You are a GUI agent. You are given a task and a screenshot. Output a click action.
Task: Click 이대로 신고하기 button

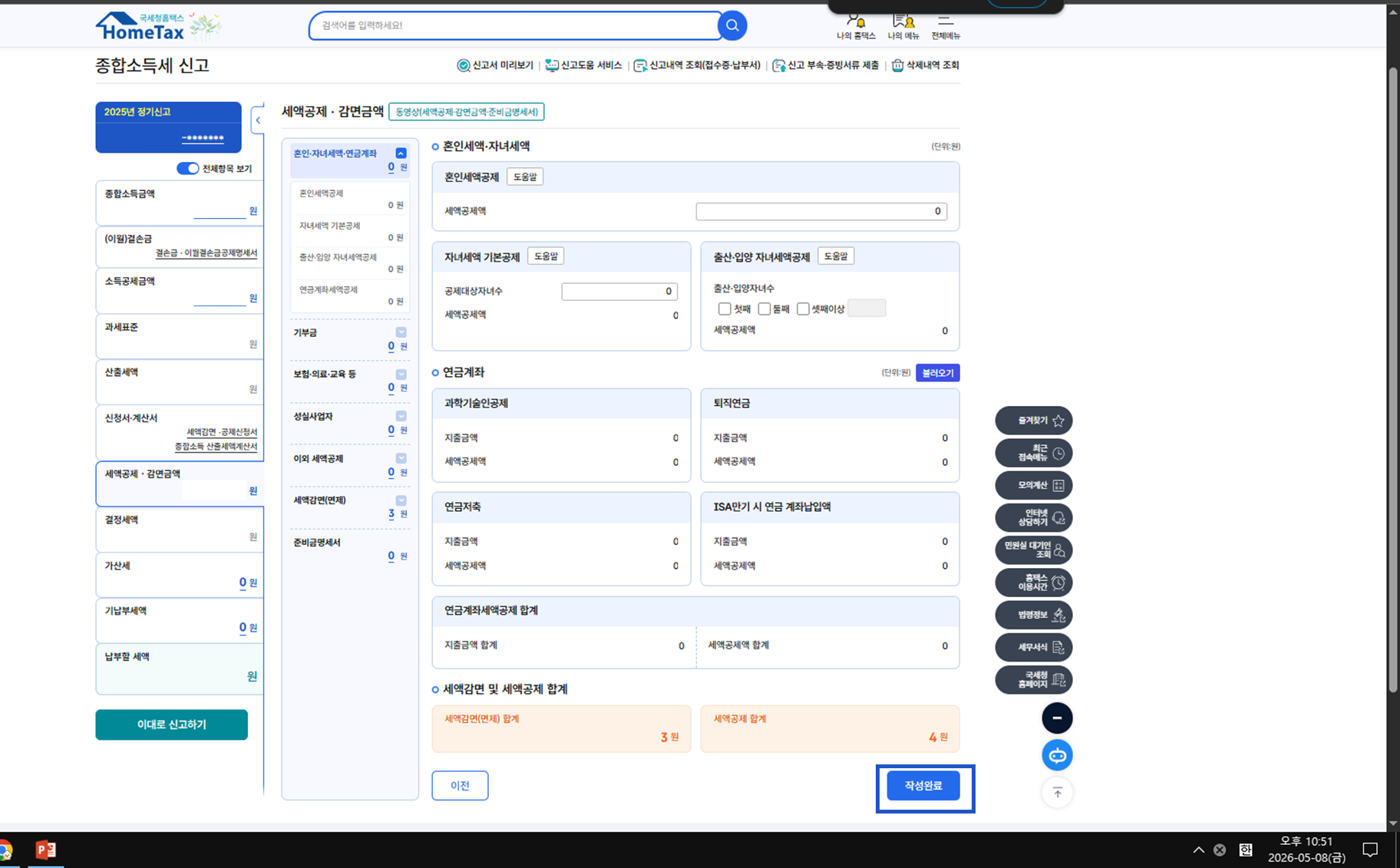pyautogui.click(x=172, y=724)
